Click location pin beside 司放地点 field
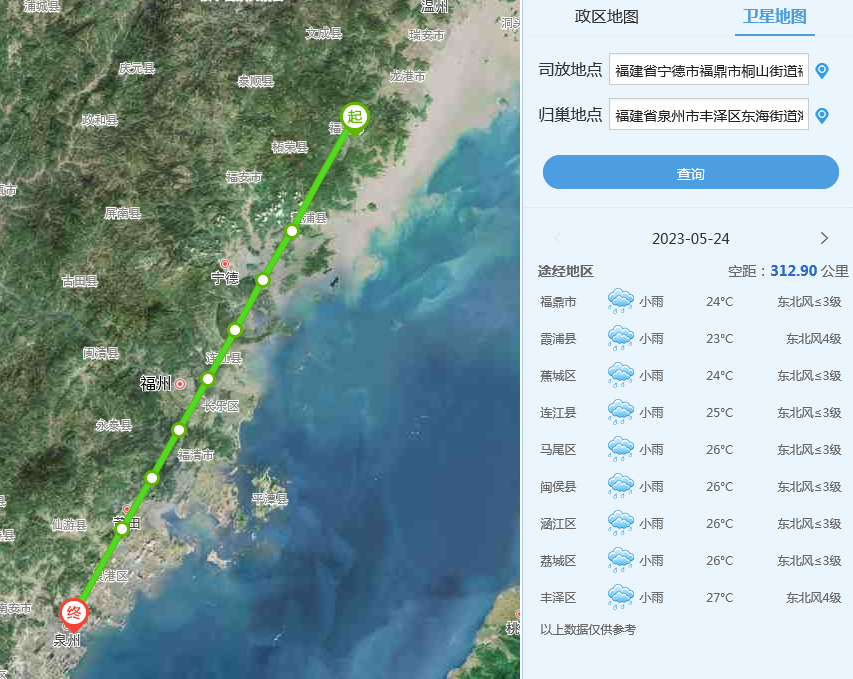The height and width of the screenshot is (679, 853). tap(822, 70)
